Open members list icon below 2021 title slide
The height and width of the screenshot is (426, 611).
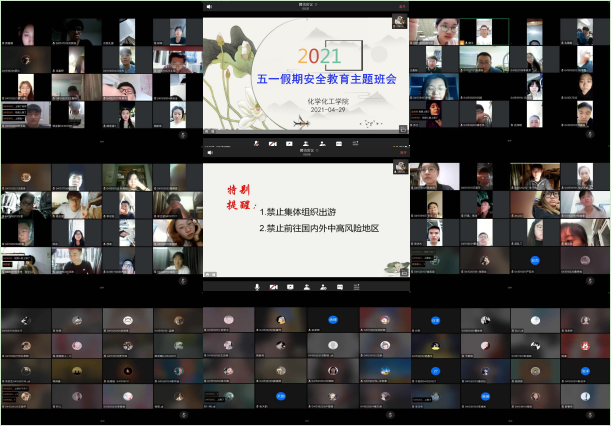tap(321, 144)
